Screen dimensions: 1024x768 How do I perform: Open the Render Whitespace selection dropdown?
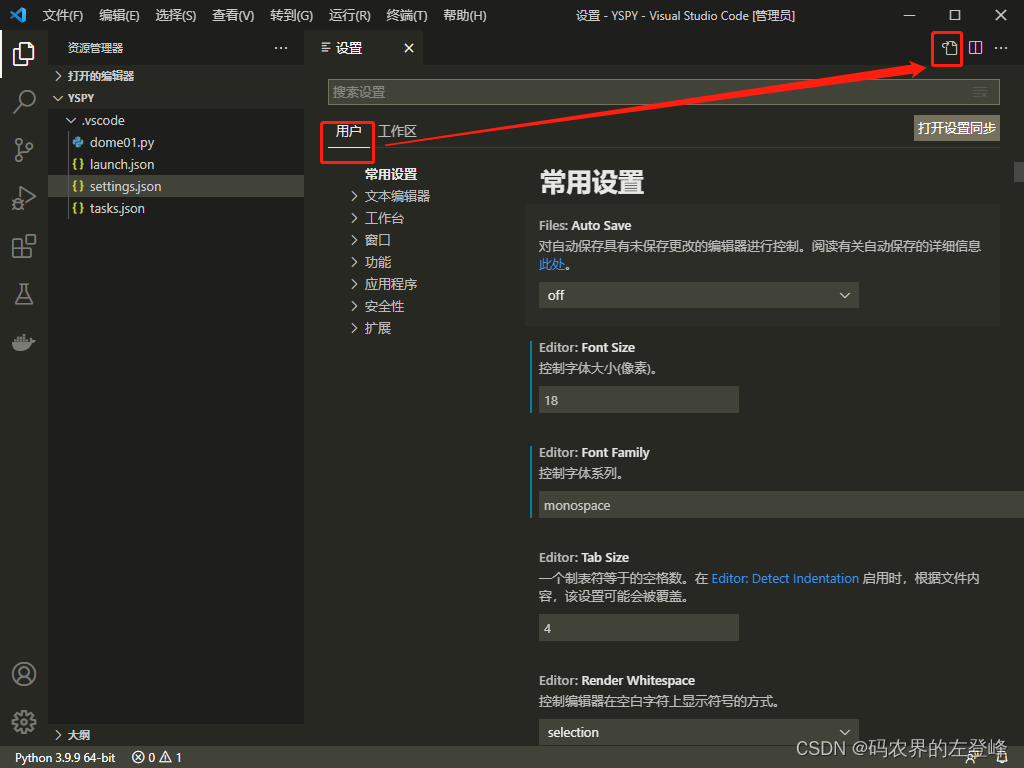(x=698, y=732)
